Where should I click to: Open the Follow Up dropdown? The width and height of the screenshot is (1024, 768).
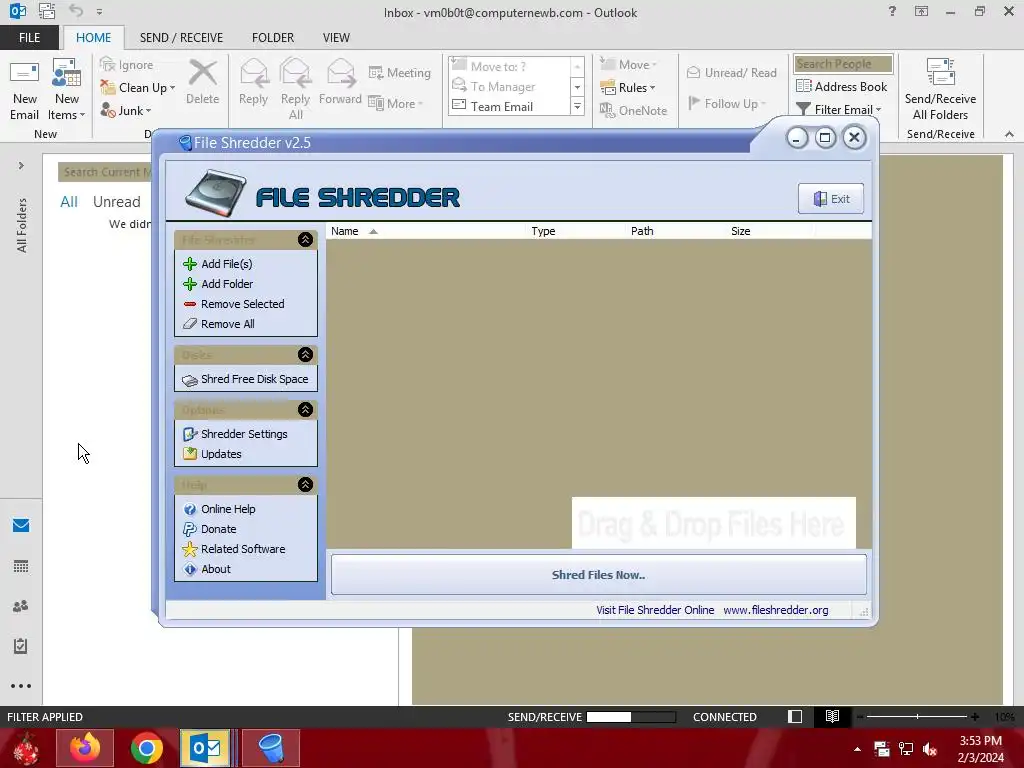727,103
